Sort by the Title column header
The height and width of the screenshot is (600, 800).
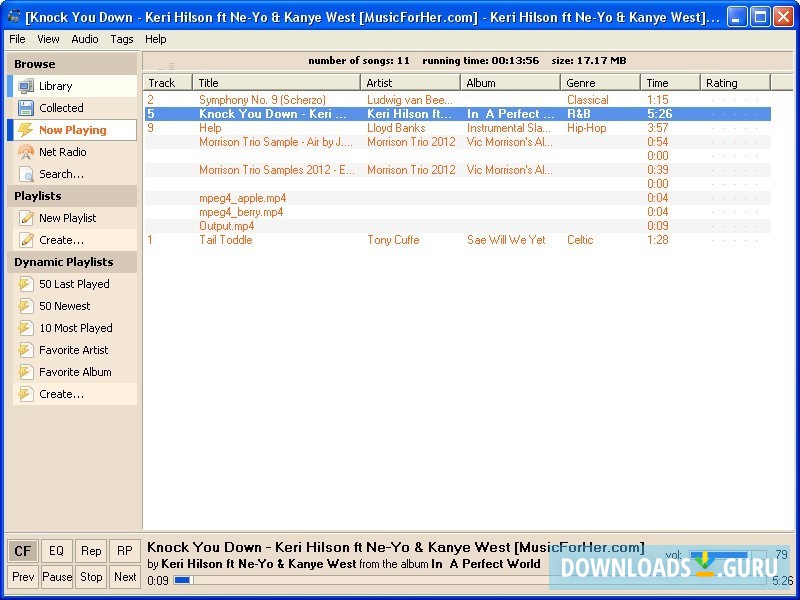(277, 83)
